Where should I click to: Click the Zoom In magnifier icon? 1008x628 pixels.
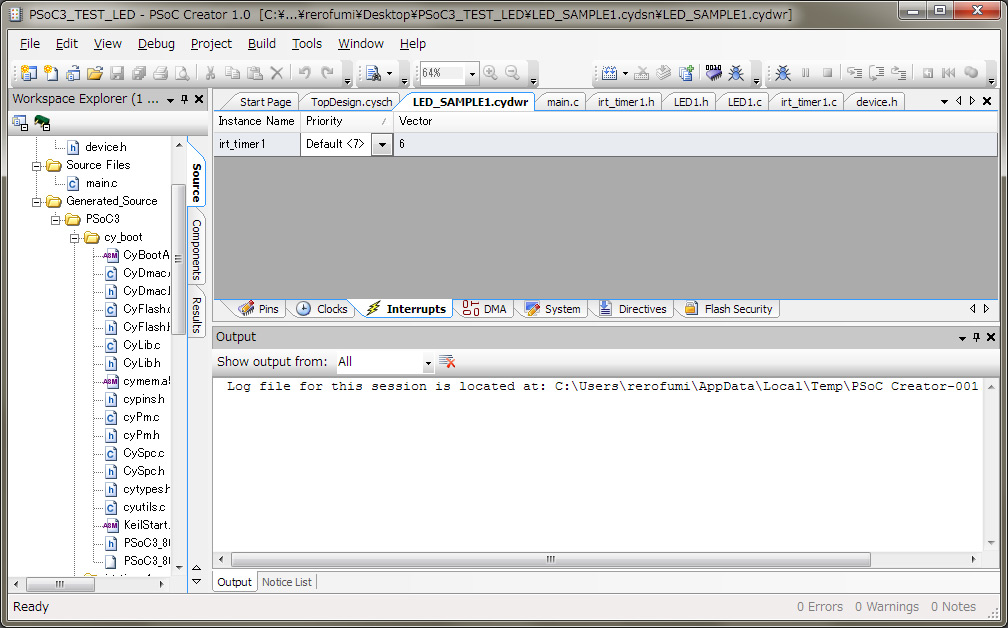click(x=490, y=73)
